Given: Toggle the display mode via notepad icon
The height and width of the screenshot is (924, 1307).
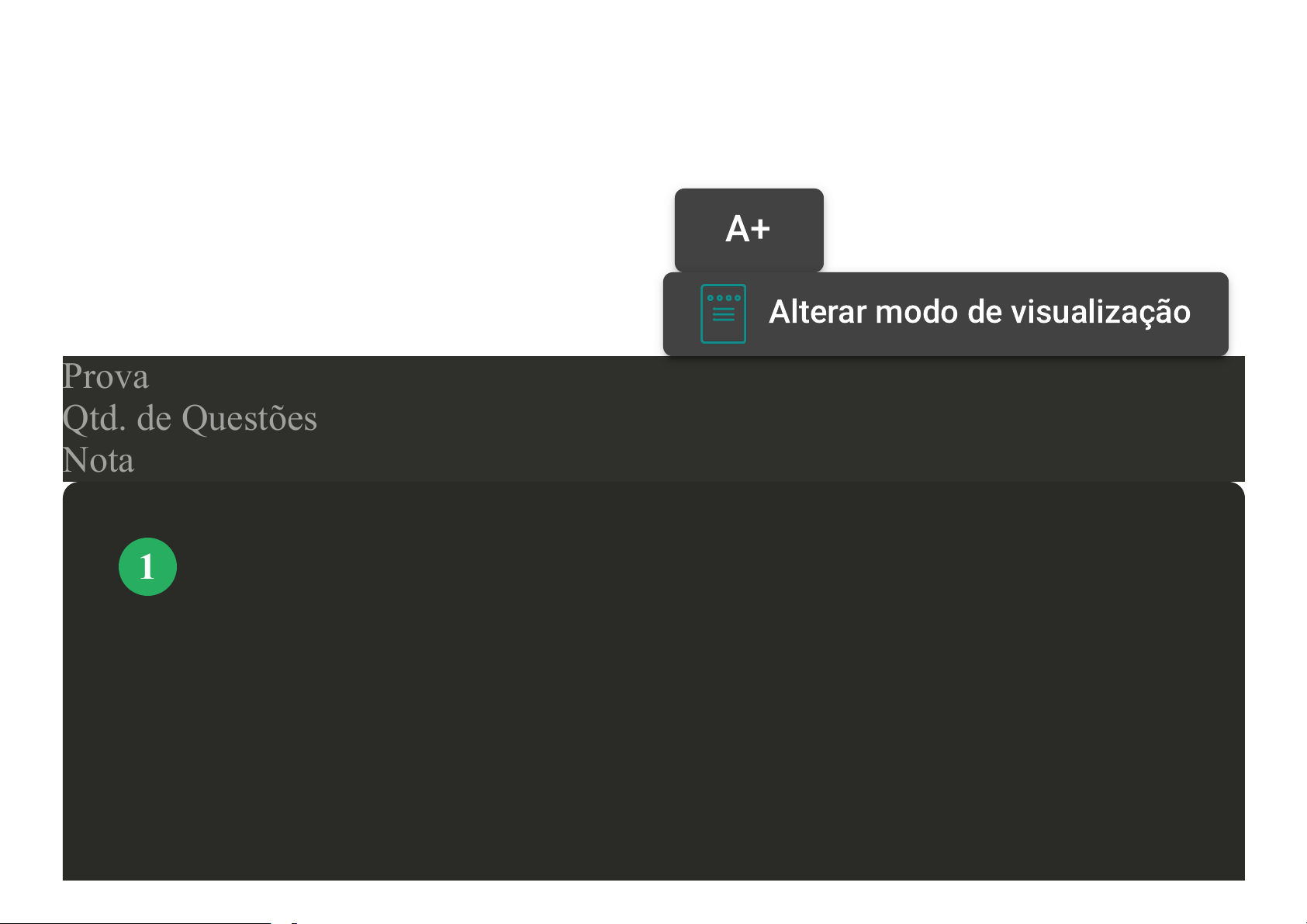Looking at the screenshot, I should (x=723, y=313).
